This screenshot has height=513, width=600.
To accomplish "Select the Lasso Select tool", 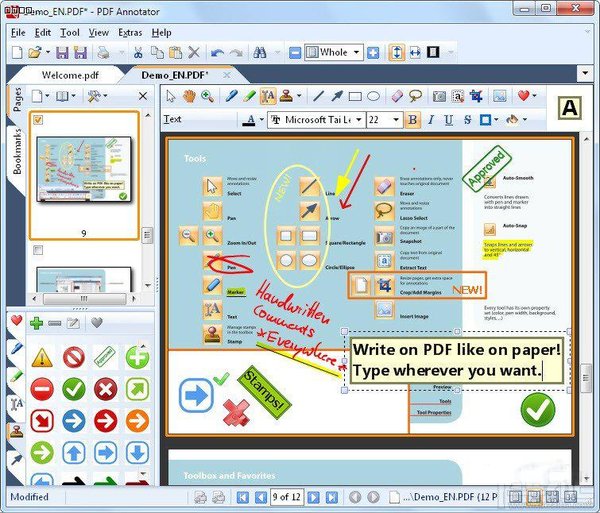I will (x=415, y=96).
